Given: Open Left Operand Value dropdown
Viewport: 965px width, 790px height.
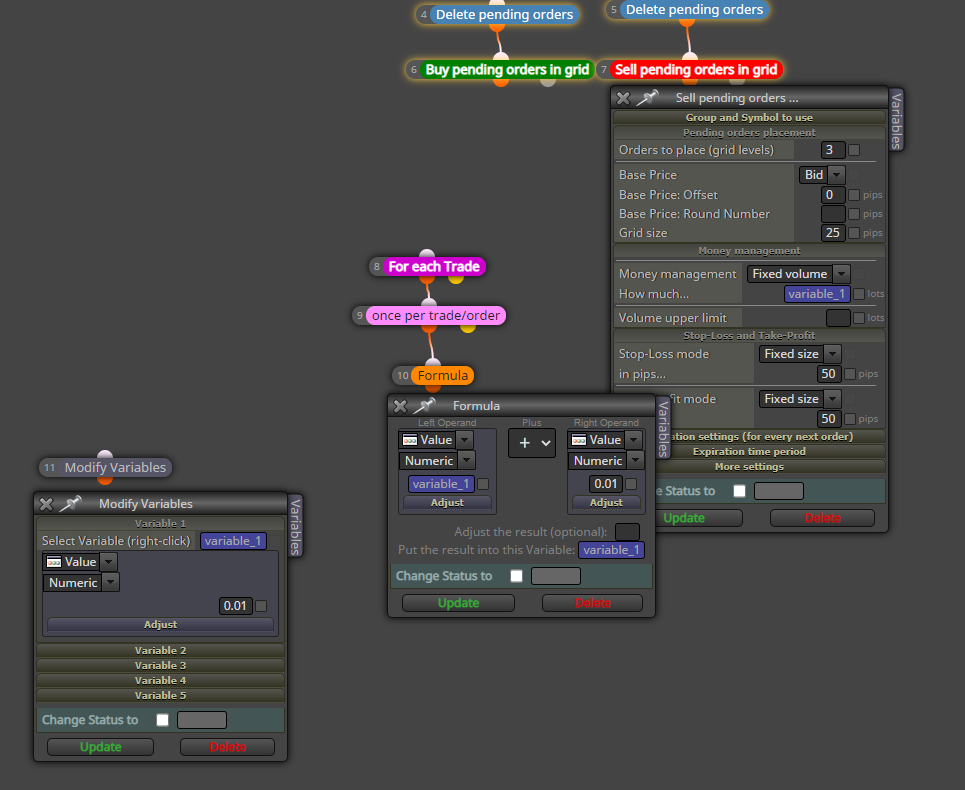Looking at the screenshot, I should 436,440.
